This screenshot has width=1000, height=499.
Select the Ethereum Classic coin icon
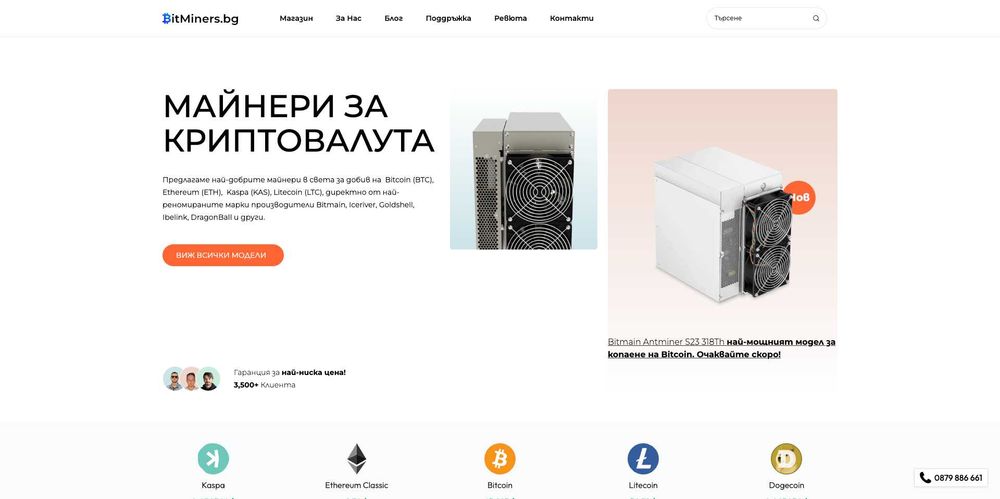coord(357,459)
